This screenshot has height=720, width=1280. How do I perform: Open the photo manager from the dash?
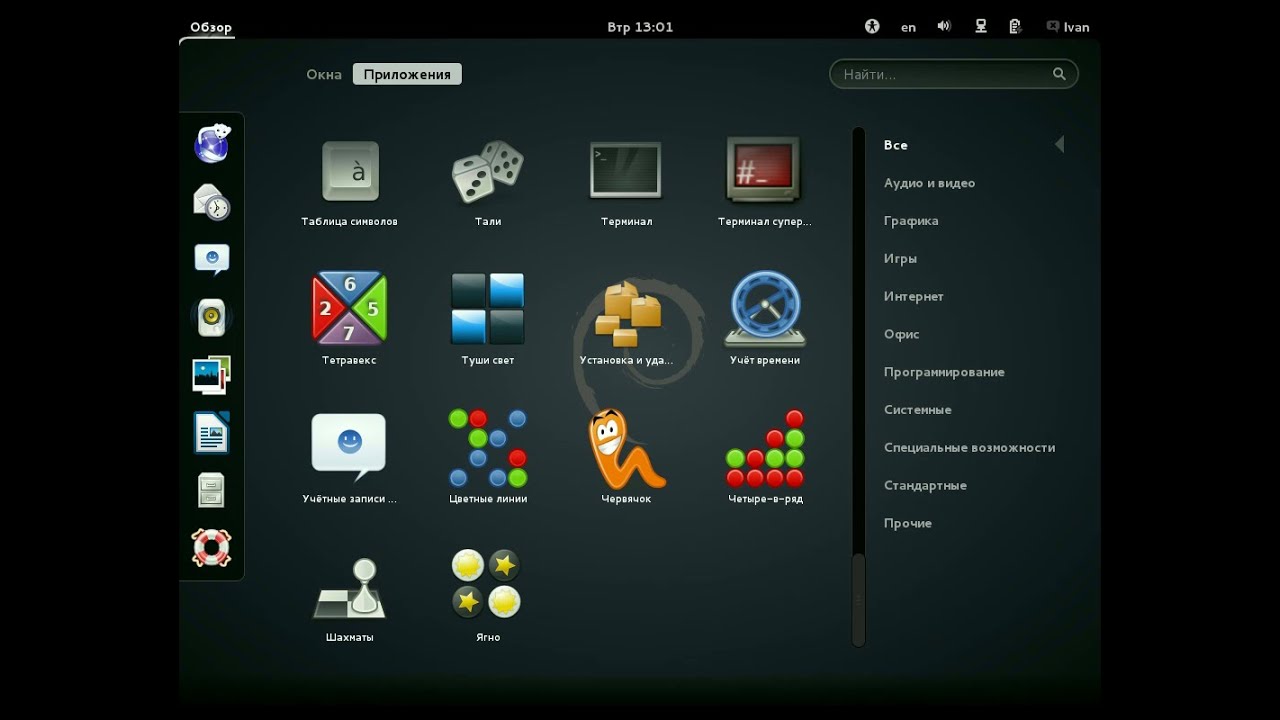coord(212,375)
